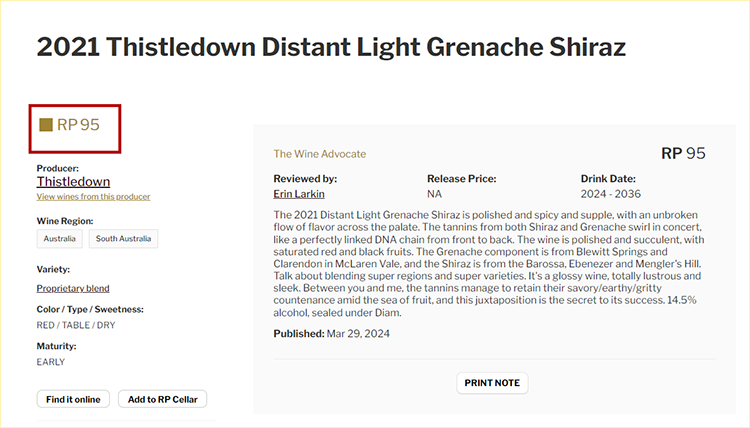
Task: Click the EARLY maturity value
Action: 51,362
